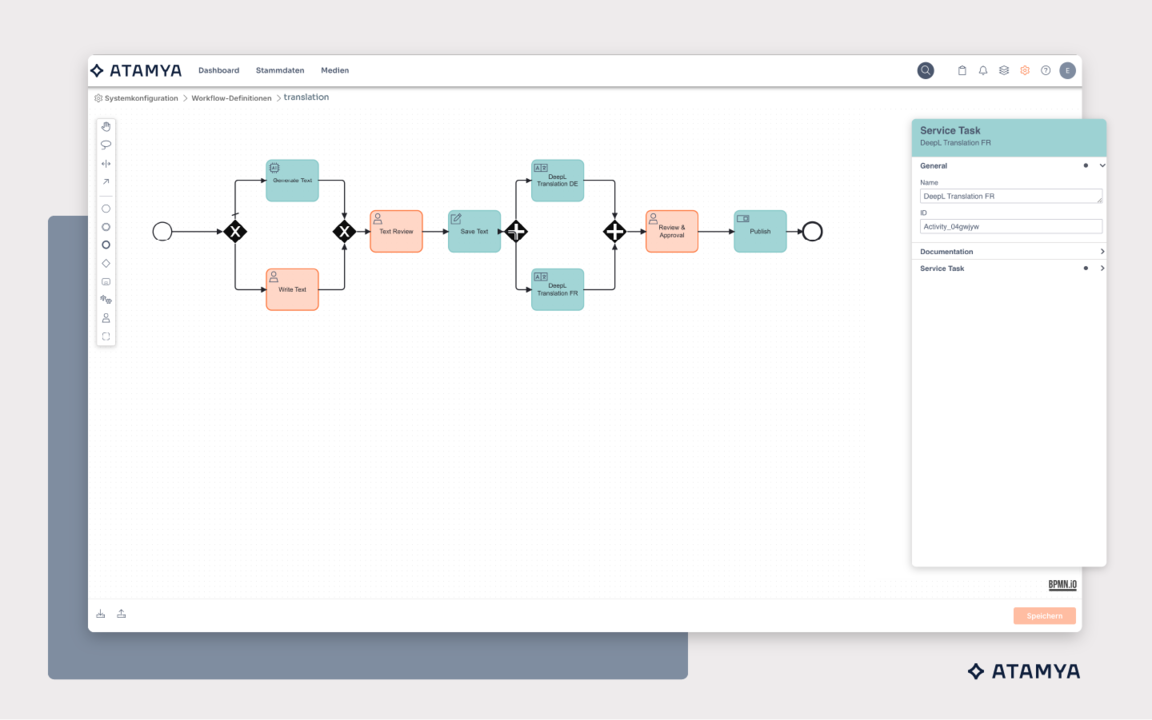Screen dimensions: 1152x720
Task: Expand the Documentation section
Action: (1009, 251)
